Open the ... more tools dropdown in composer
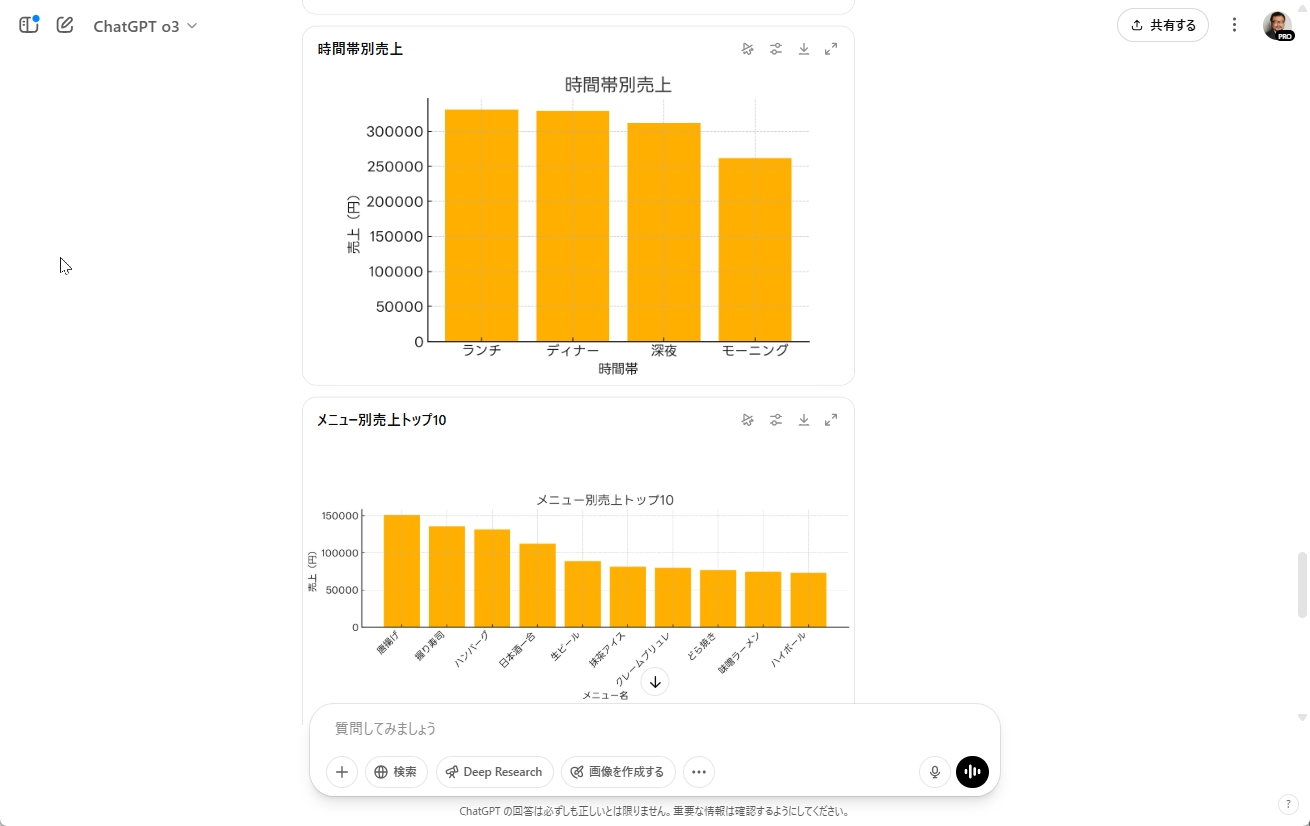 (698, 771)
